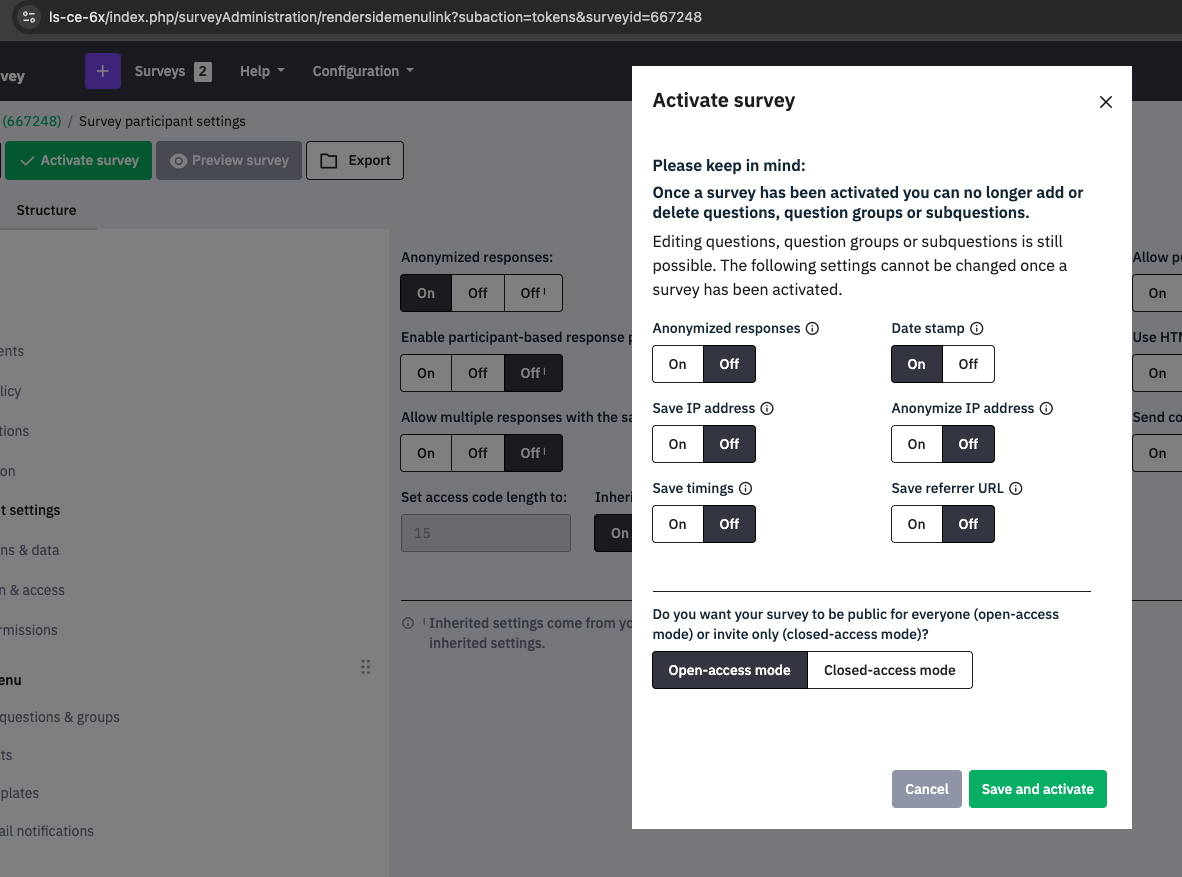Click info icon beside Anonymized responses

[x=812, y=328]
